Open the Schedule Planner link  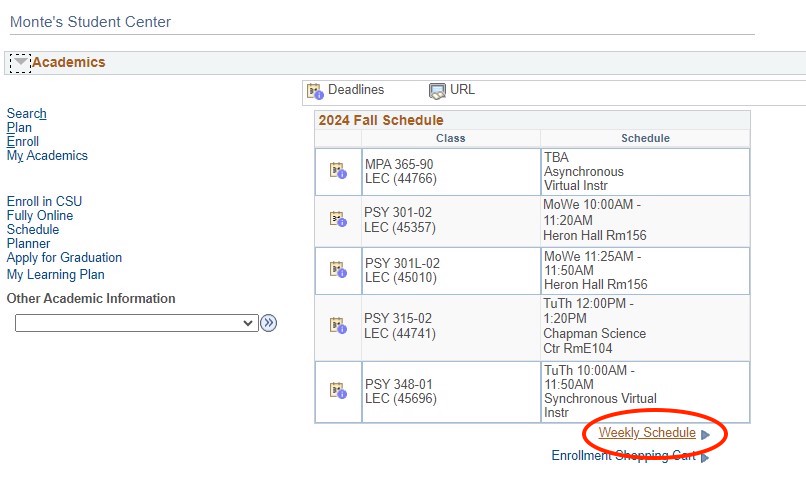32,236
